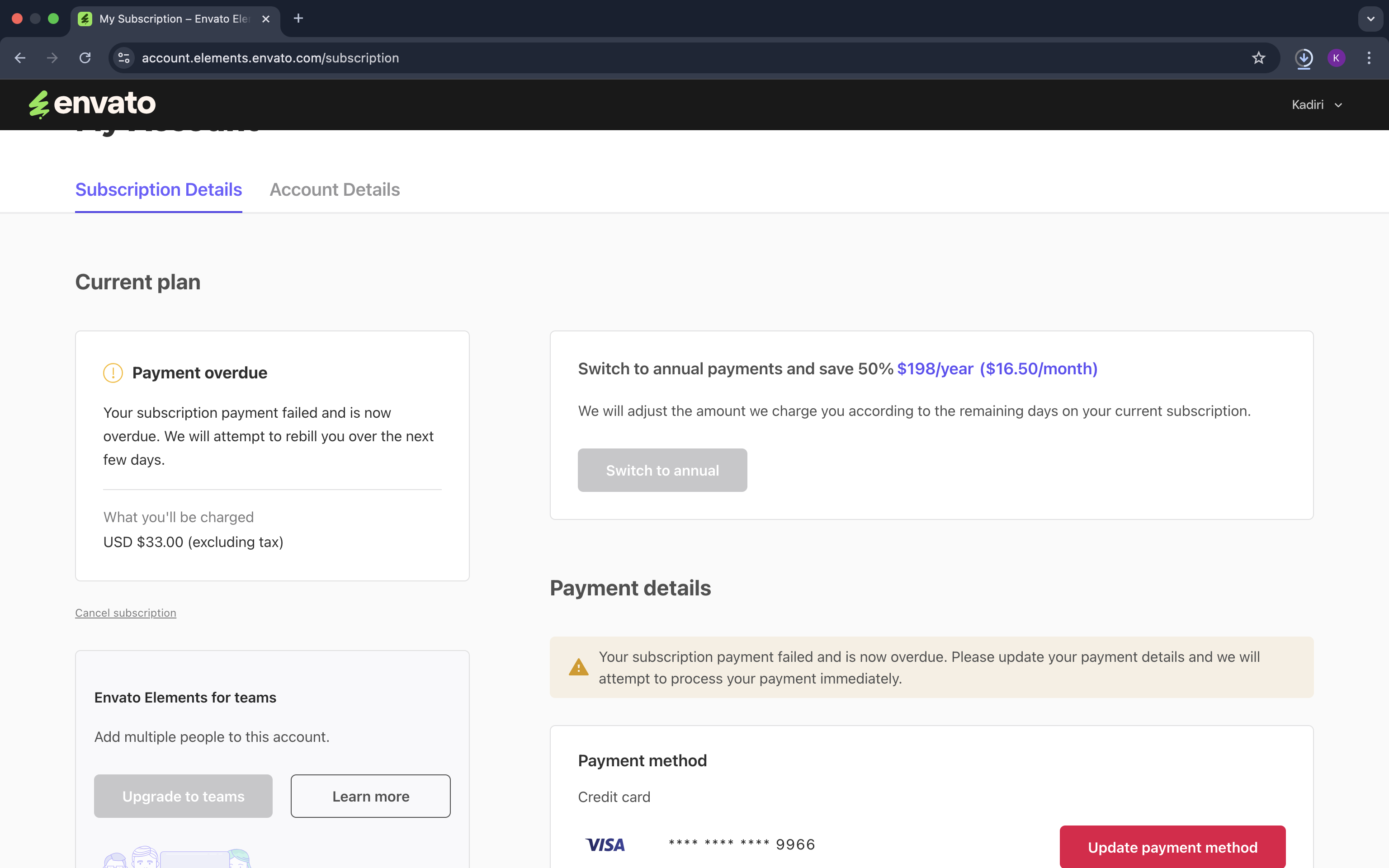Click the Switch to annual button
The image size is (1389, 868).
click(x=662, y=470)
